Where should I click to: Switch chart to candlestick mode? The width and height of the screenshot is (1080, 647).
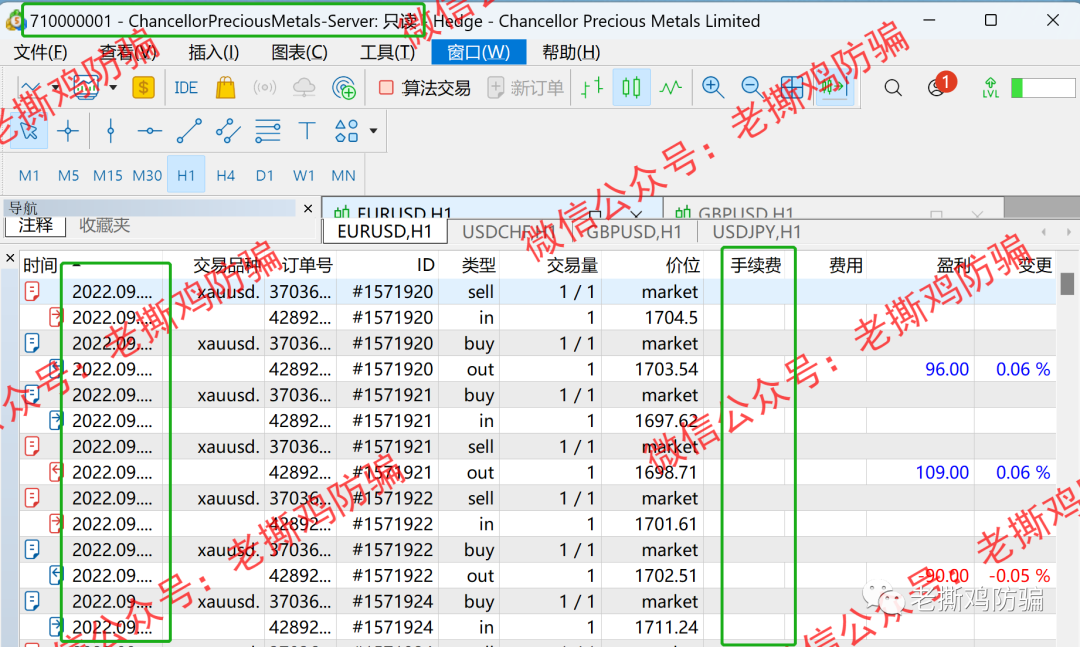(x=631, y=88)
